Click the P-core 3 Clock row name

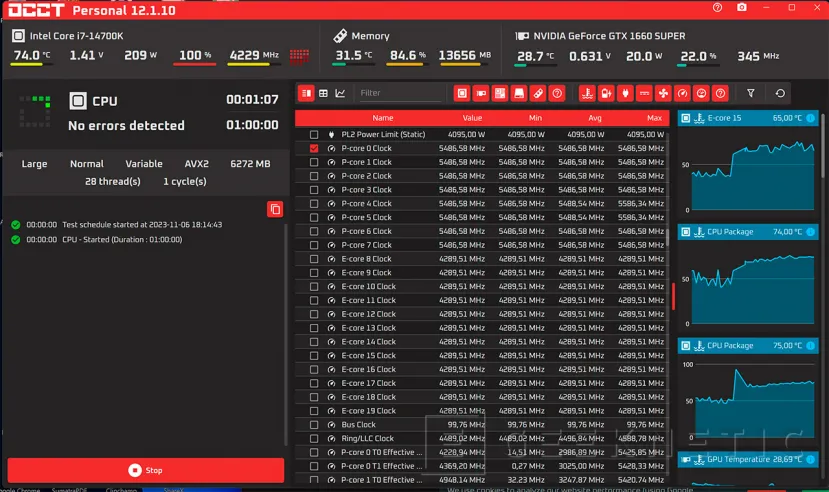pos(366,190)
